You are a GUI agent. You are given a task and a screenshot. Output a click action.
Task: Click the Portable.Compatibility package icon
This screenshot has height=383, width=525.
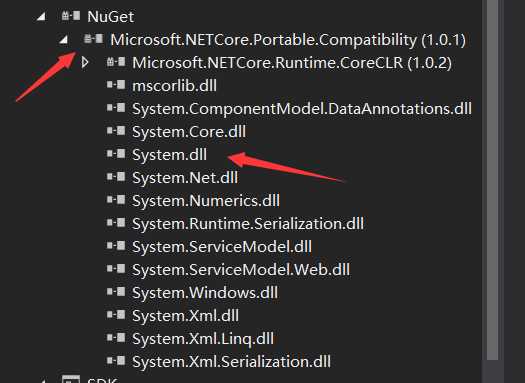pos(94,39)
